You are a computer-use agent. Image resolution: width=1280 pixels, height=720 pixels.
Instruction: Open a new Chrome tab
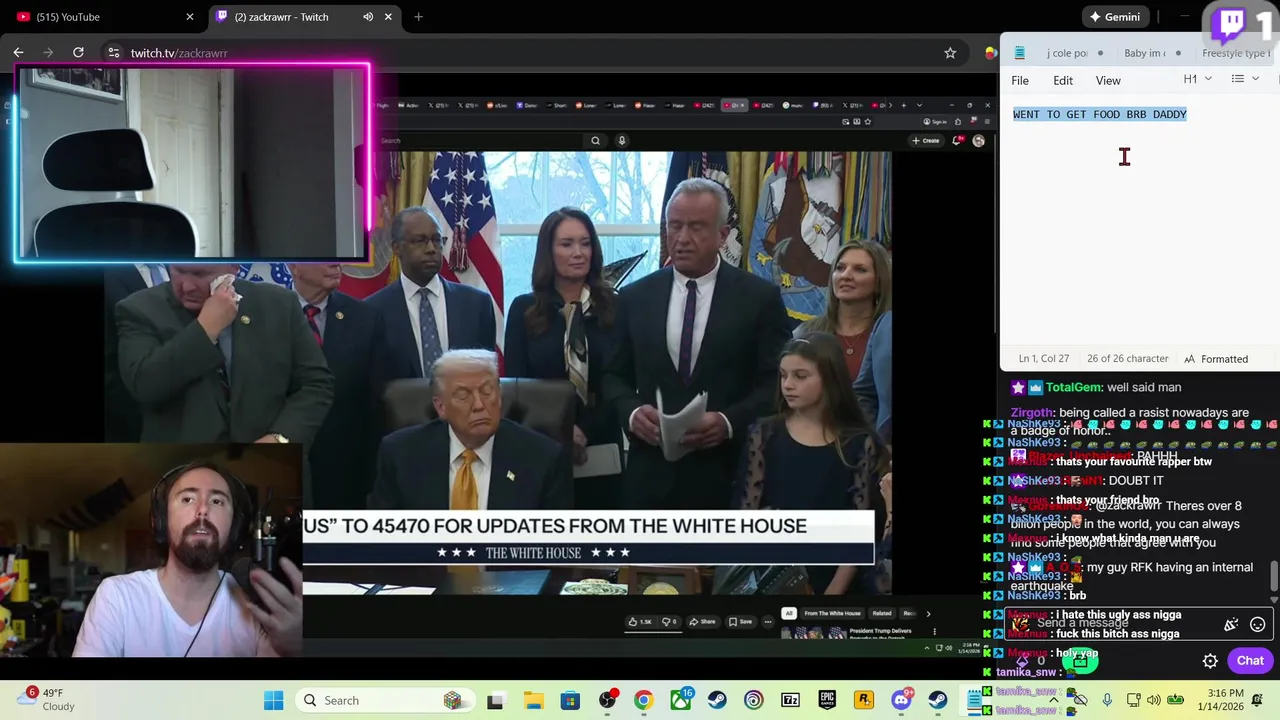pyautogui.click(x=418, y=17)
